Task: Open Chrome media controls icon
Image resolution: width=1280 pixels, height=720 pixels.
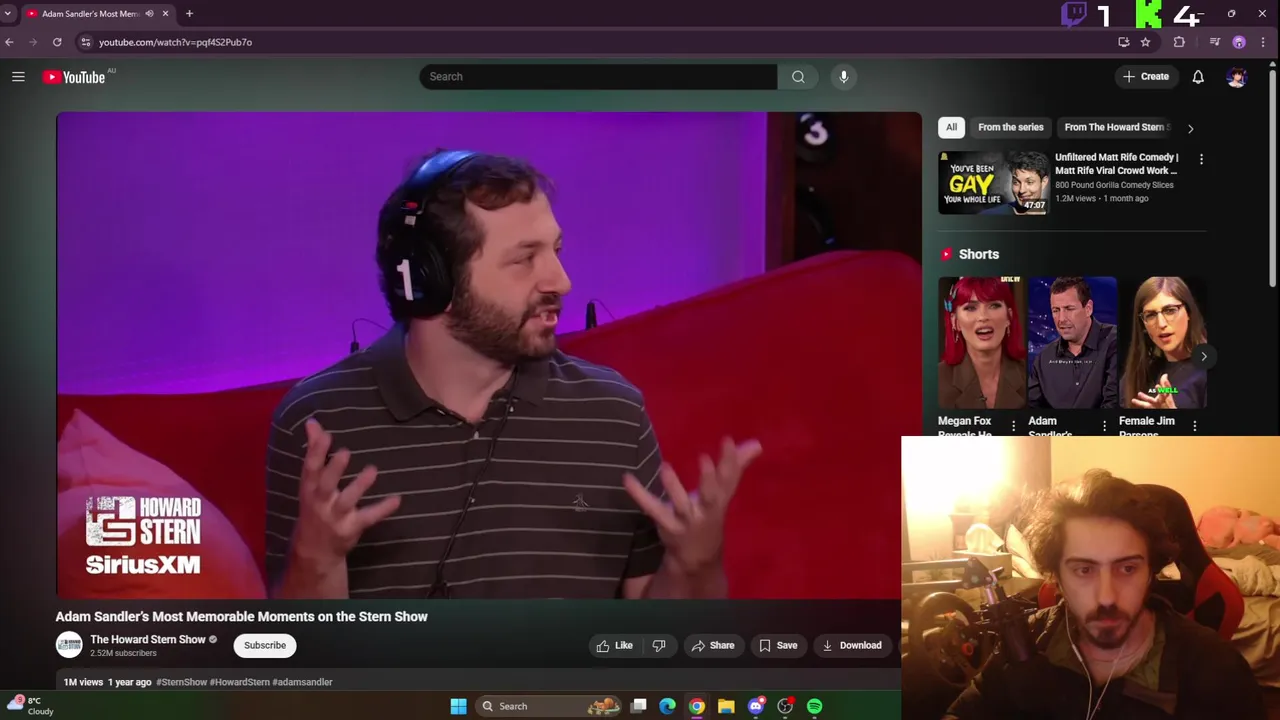Action: (1215, 42)
